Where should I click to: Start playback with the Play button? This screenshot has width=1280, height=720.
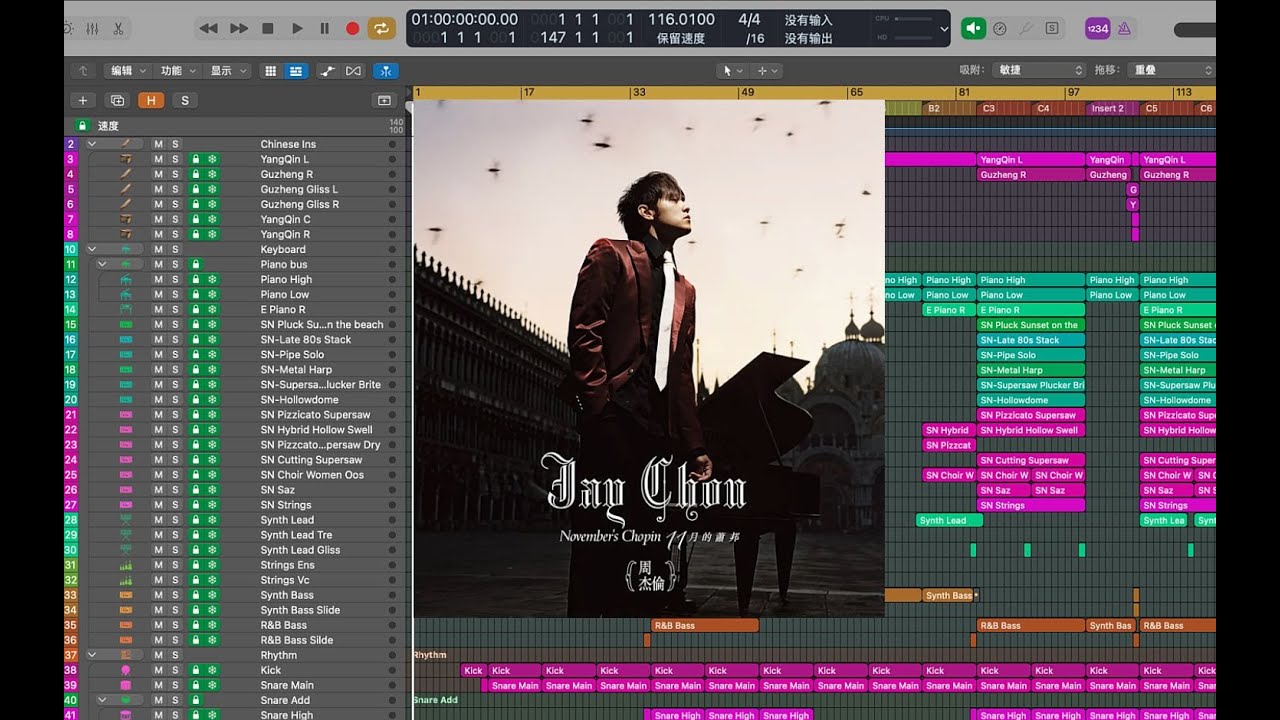(297, 29)
